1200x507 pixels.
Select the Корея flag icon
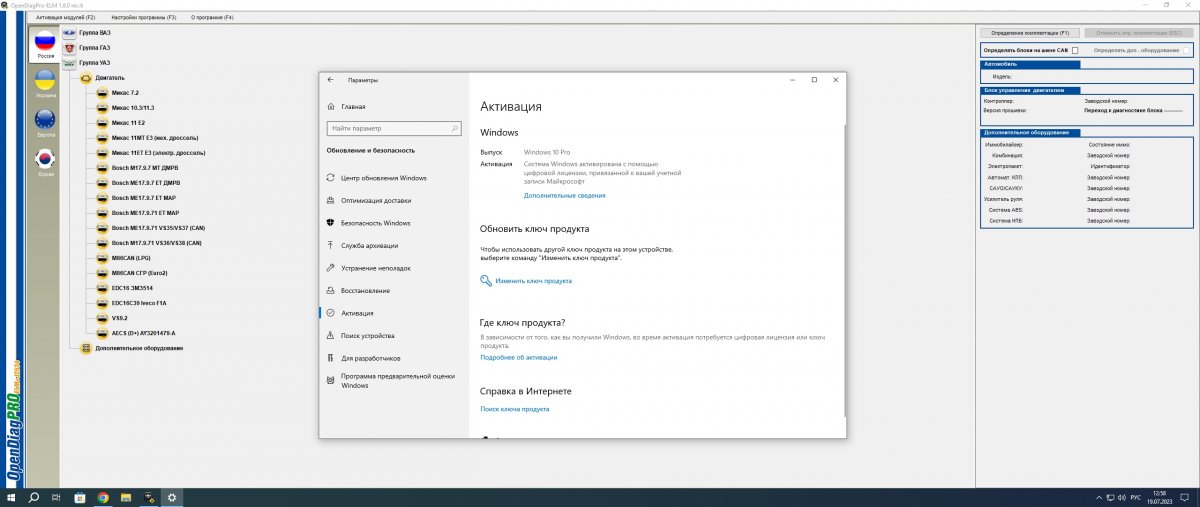[x=45, y=159]
